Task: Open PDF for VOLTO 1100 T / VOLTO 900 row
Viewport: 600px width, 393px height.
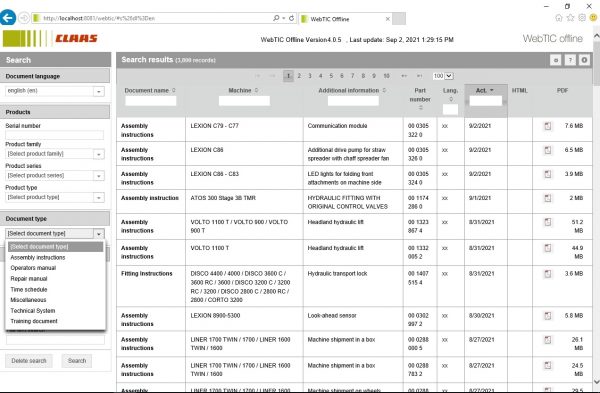Action: (x=548, y=222)
